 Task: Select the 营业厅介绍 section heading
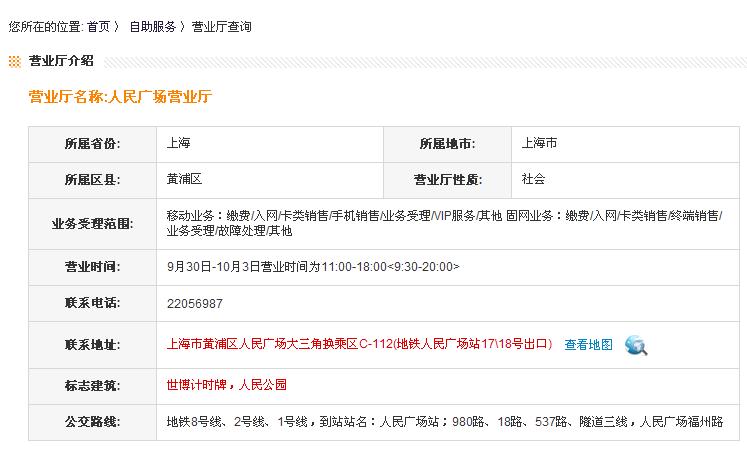click(x=61, y=61)
